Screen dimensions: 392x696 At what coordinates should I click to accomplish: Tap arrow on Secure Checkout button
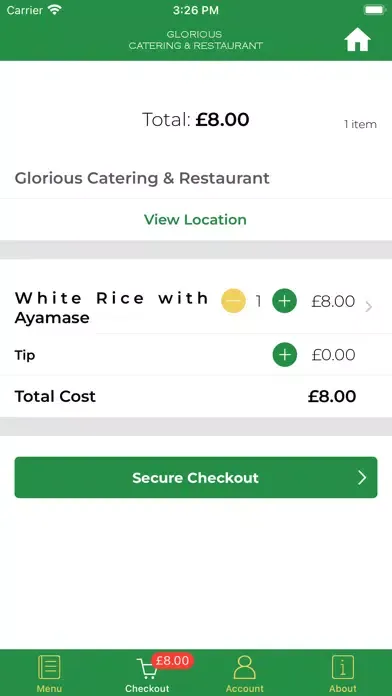coord(362,478)
